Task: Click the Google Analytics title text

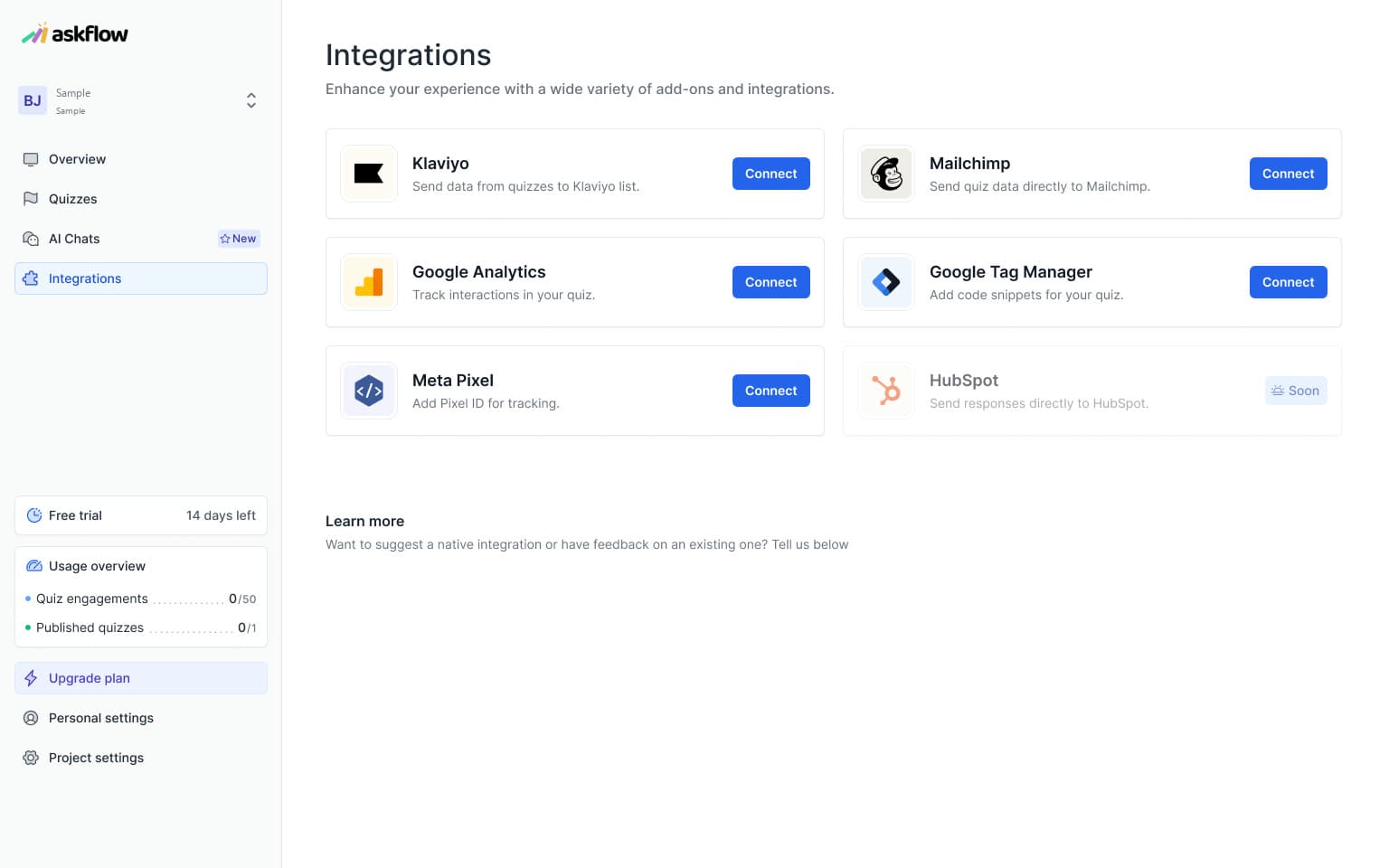Action: point(479,272)
